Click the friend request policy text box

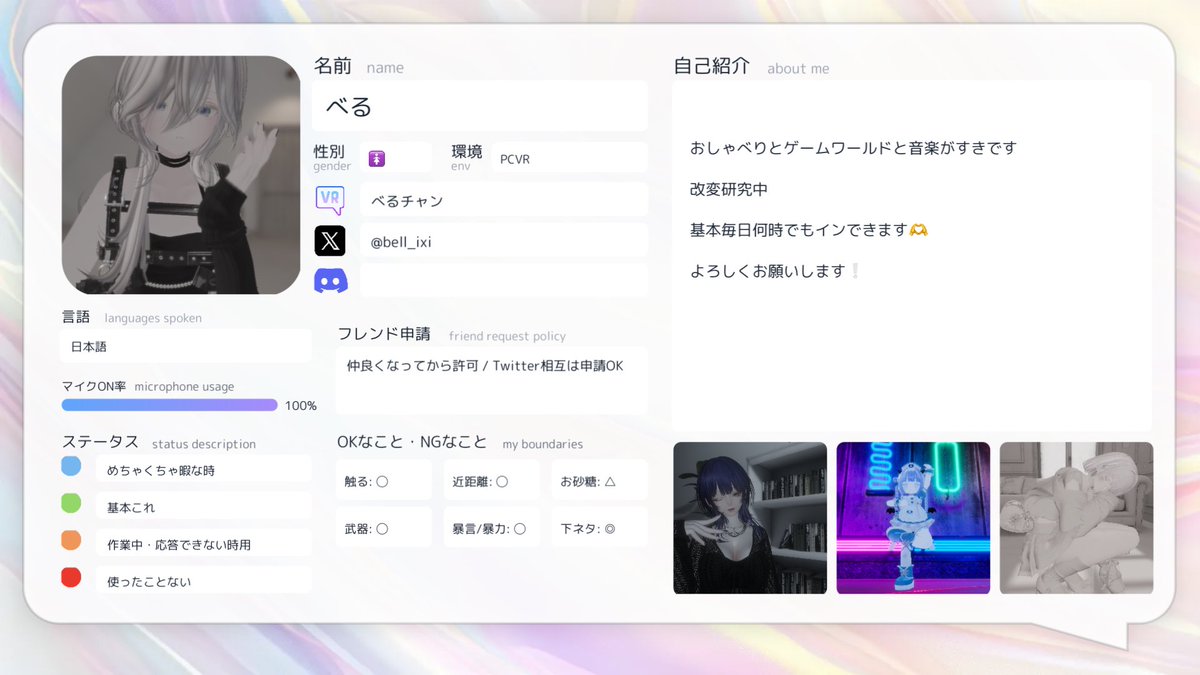click(x=491, y=381)
